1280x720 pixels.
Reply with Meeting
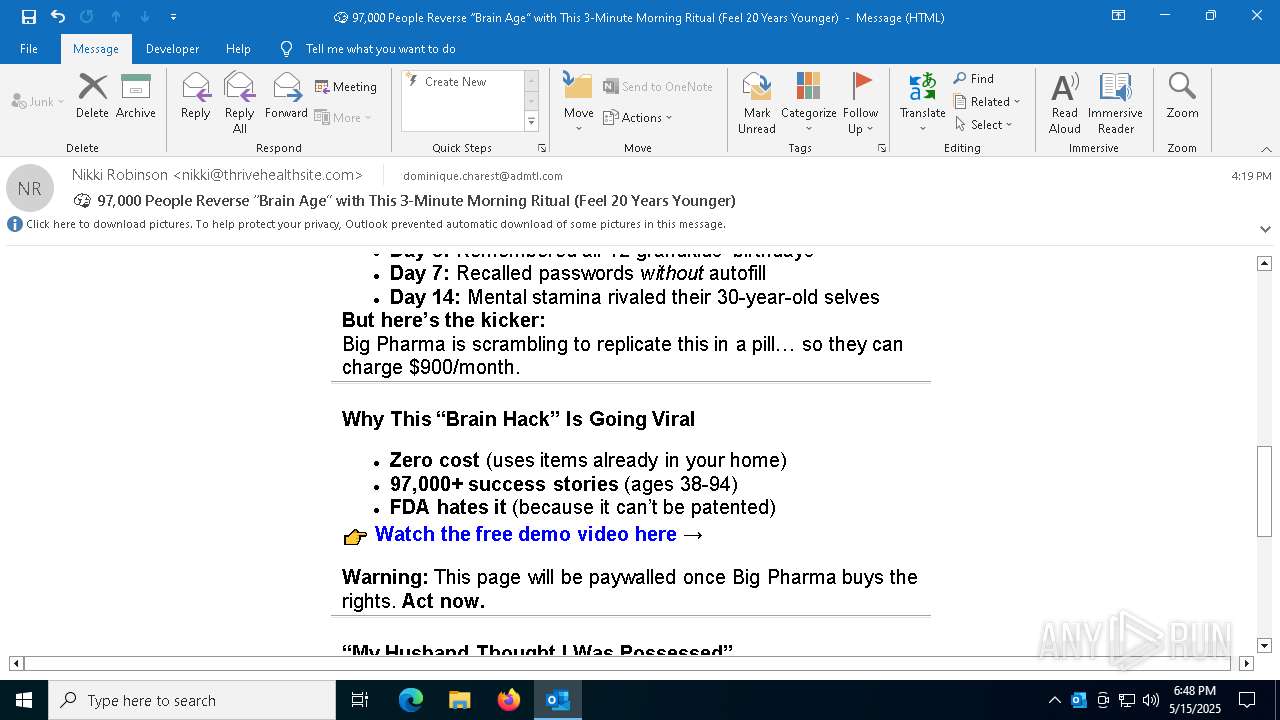point(346,87)
